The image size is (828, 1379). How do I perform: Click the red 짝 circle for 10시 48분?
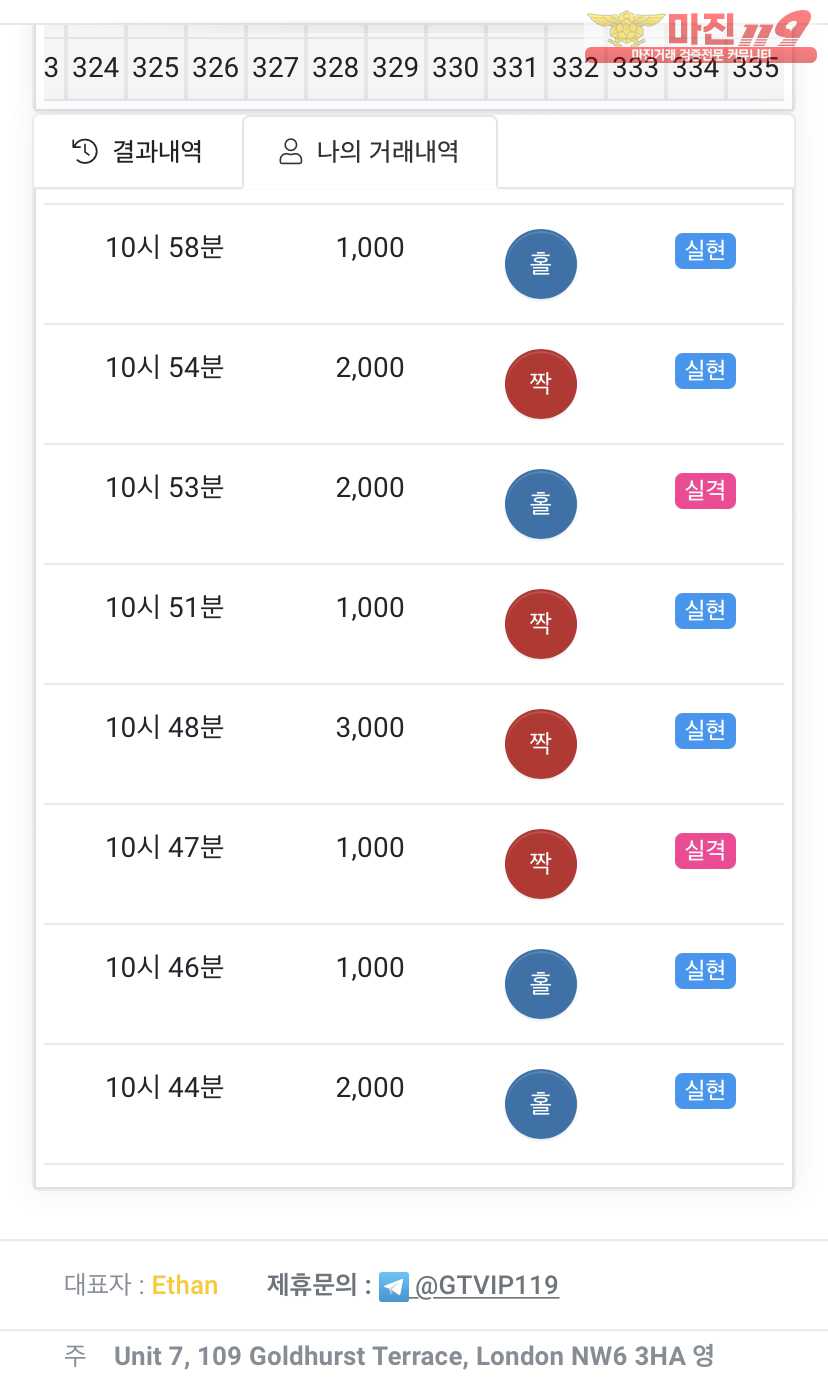[541, 744]
